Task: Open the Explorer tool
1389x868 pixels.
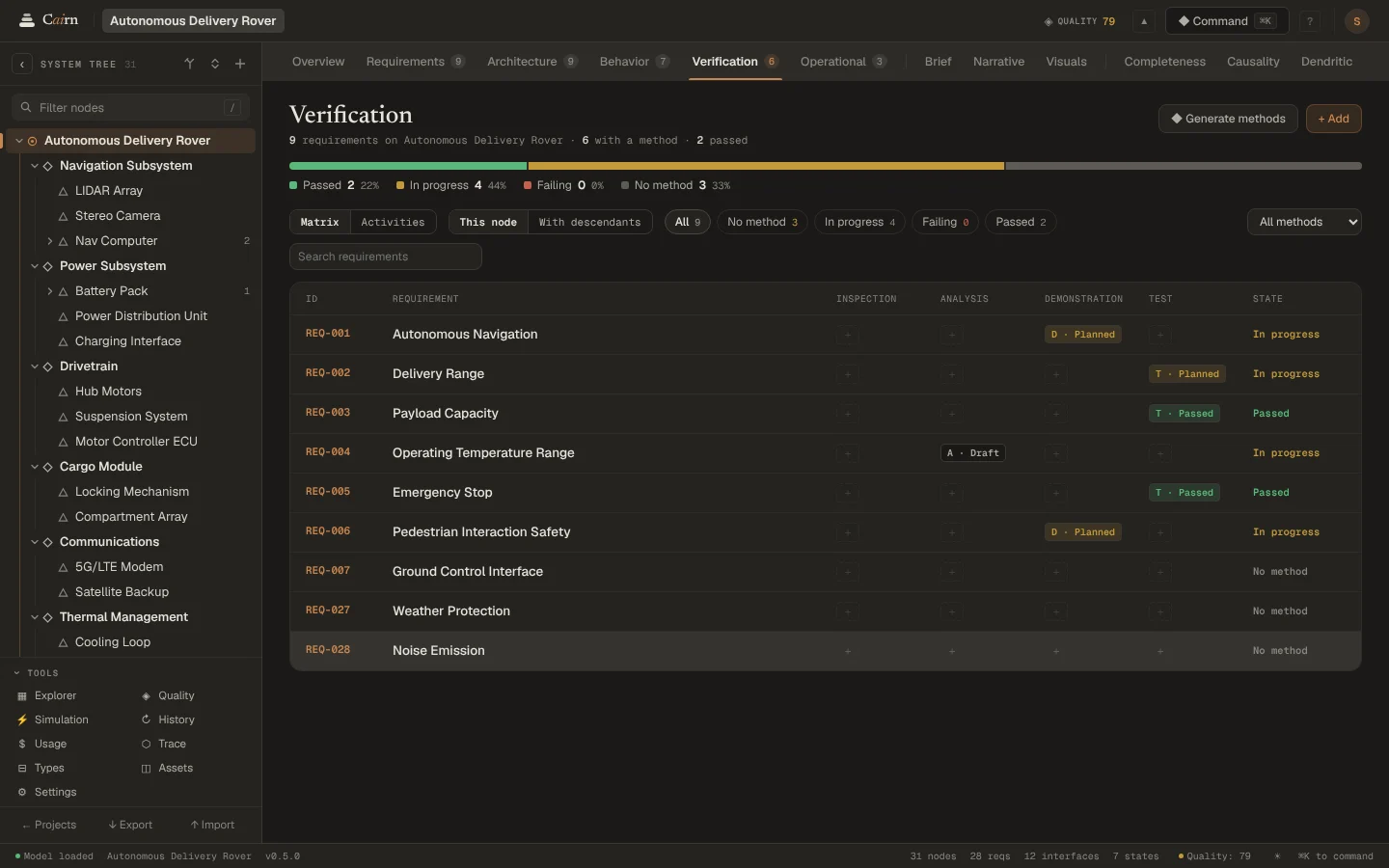Action: 46,695
